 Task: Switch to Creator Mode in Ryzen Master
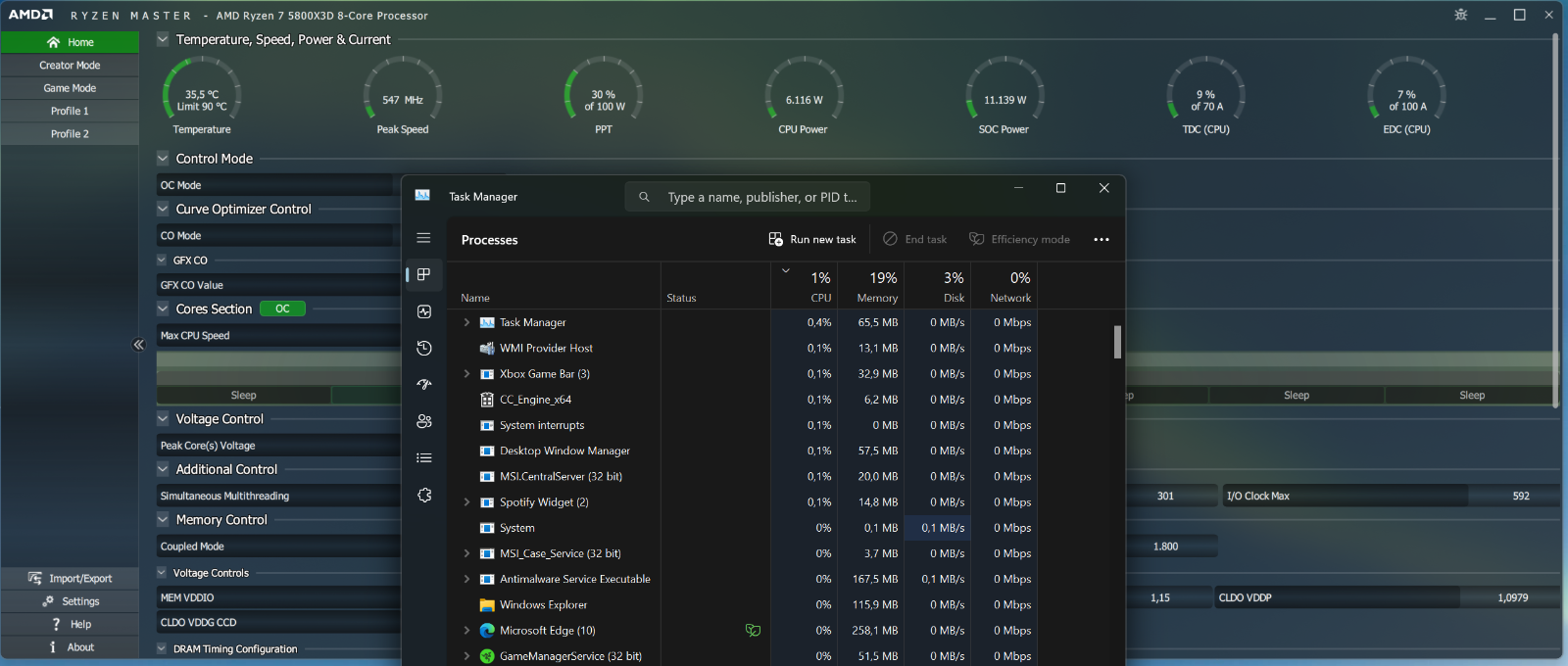(x=70, y=65)
